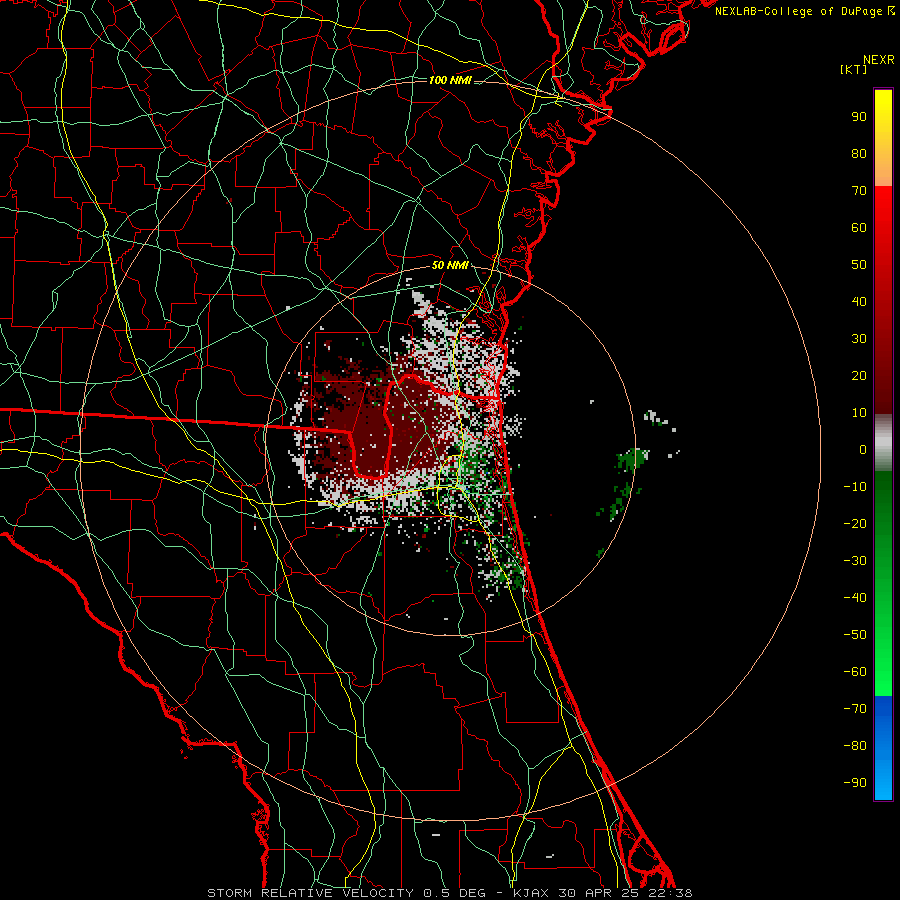900x900 pixels.
Task: Click the [KT] units label
Action: [853, 69]
